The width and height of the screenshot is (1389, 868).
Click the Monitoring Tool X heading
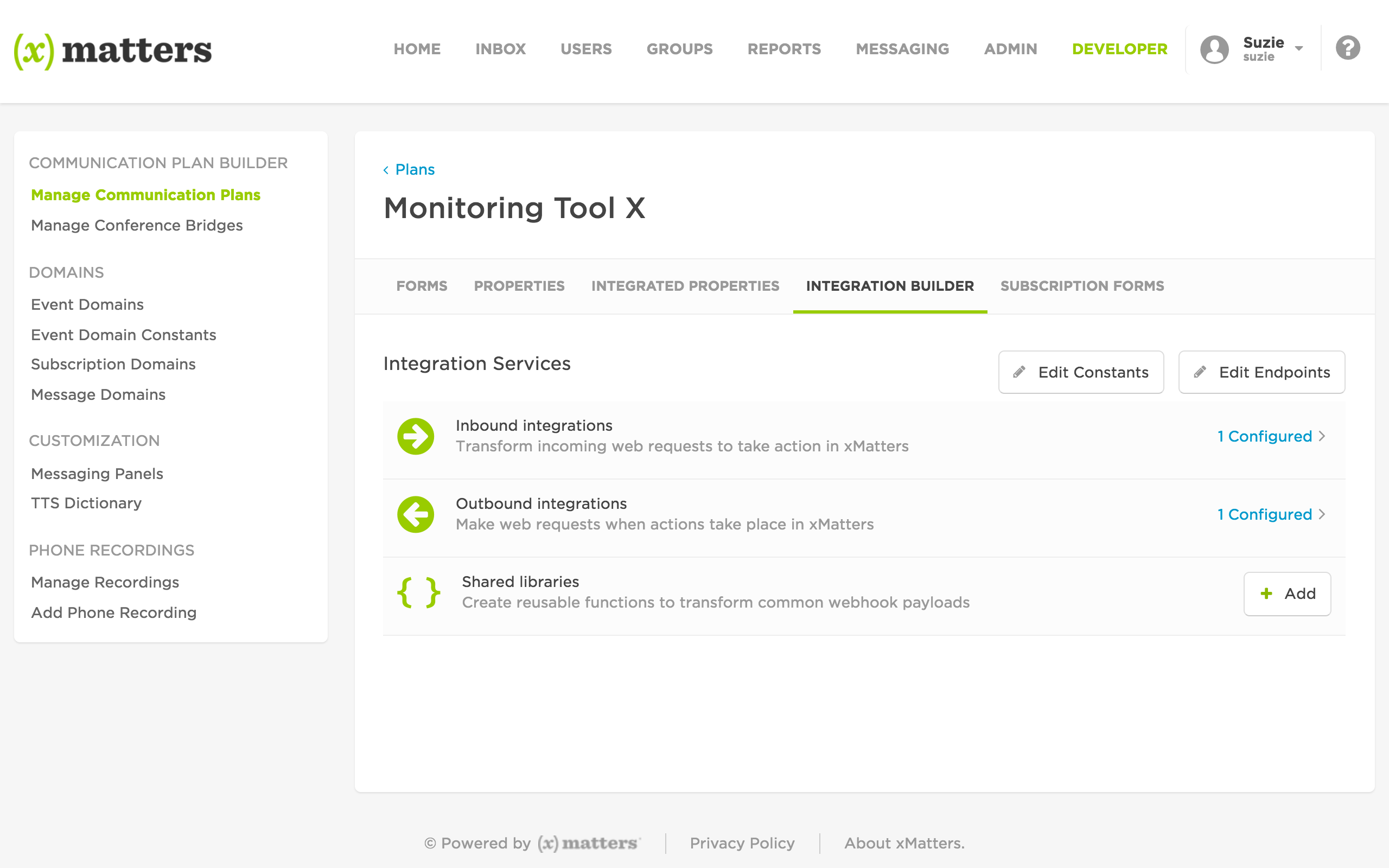515,208
